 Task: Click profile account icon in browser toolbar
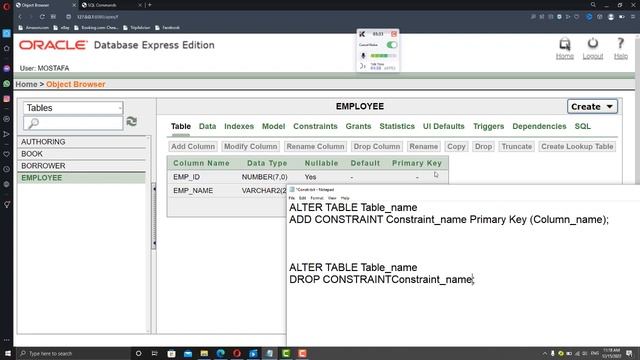click(611, 17)
